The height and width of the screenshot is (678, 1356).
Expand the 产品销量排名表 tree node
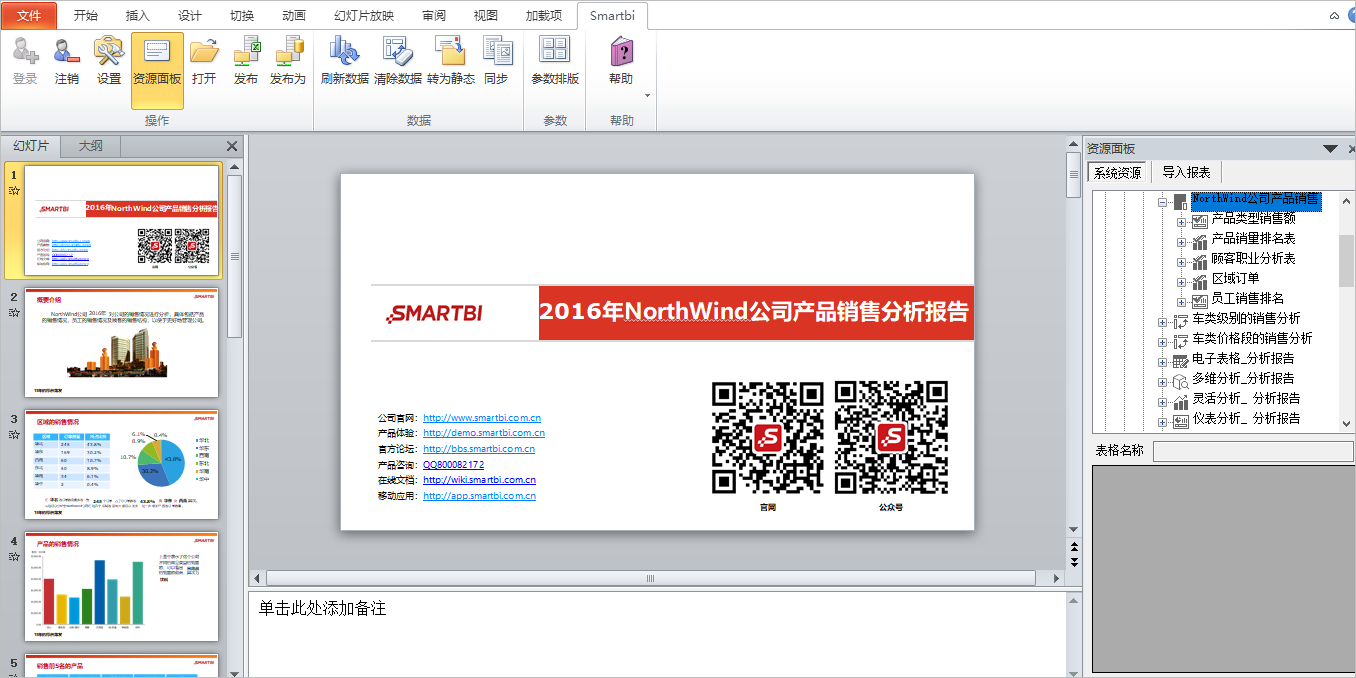(1182, 242)
